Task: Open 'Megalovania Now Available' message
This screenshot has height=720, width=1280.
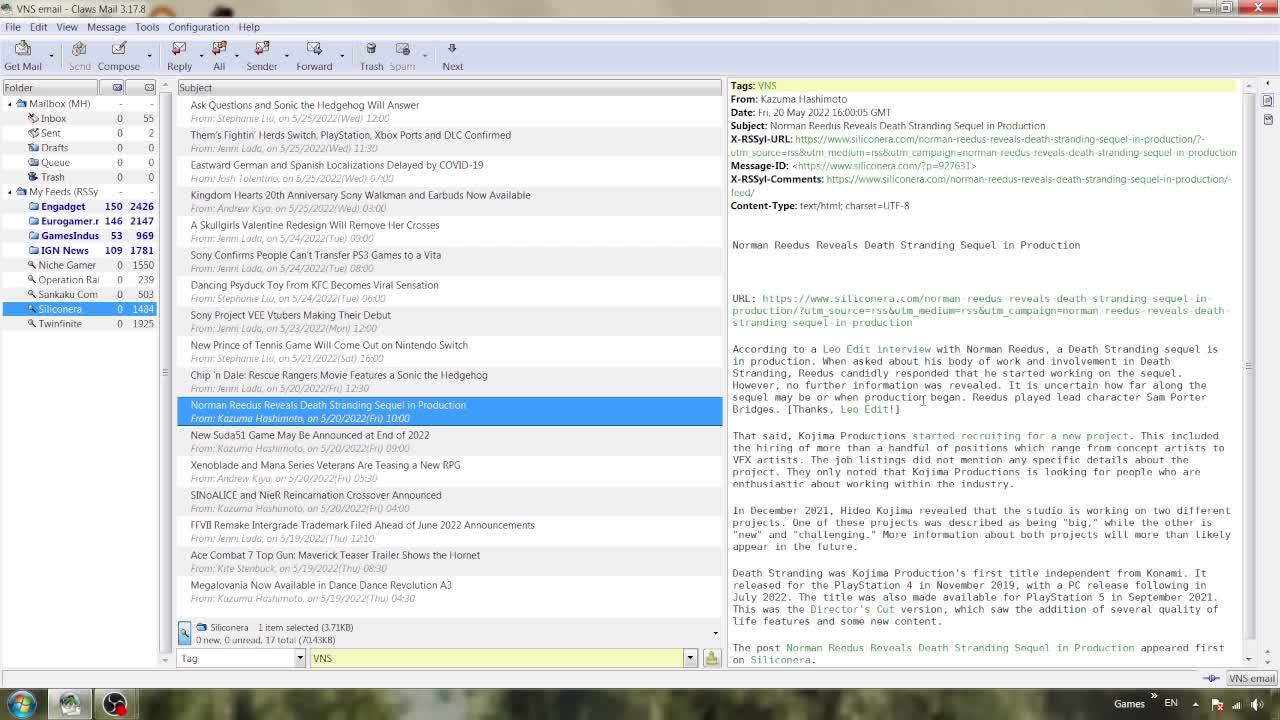Action: 450,592
